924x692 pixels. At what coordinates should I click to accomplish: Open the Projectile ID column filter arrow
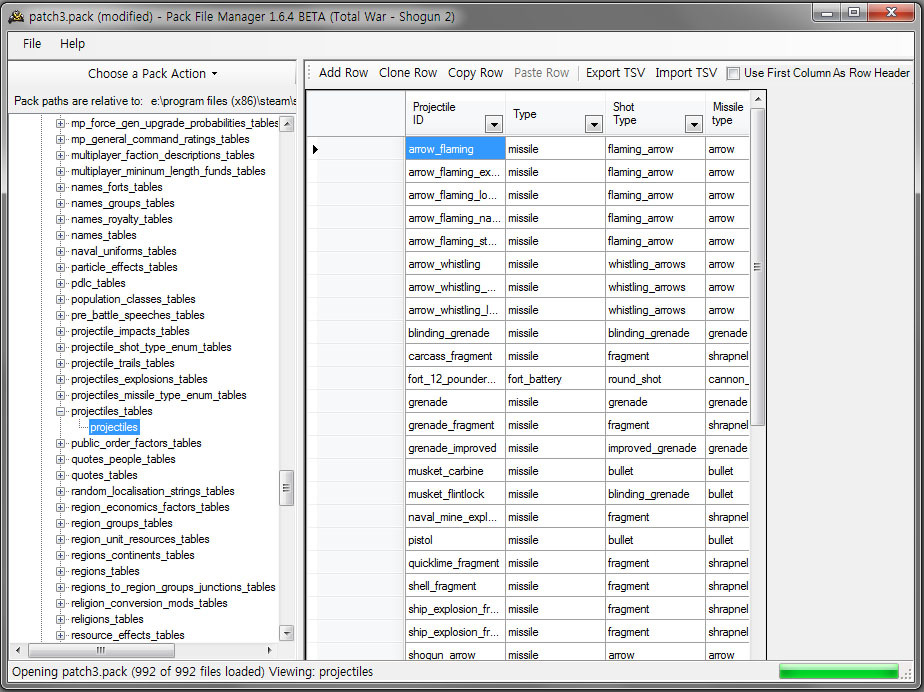pos(493,124)
